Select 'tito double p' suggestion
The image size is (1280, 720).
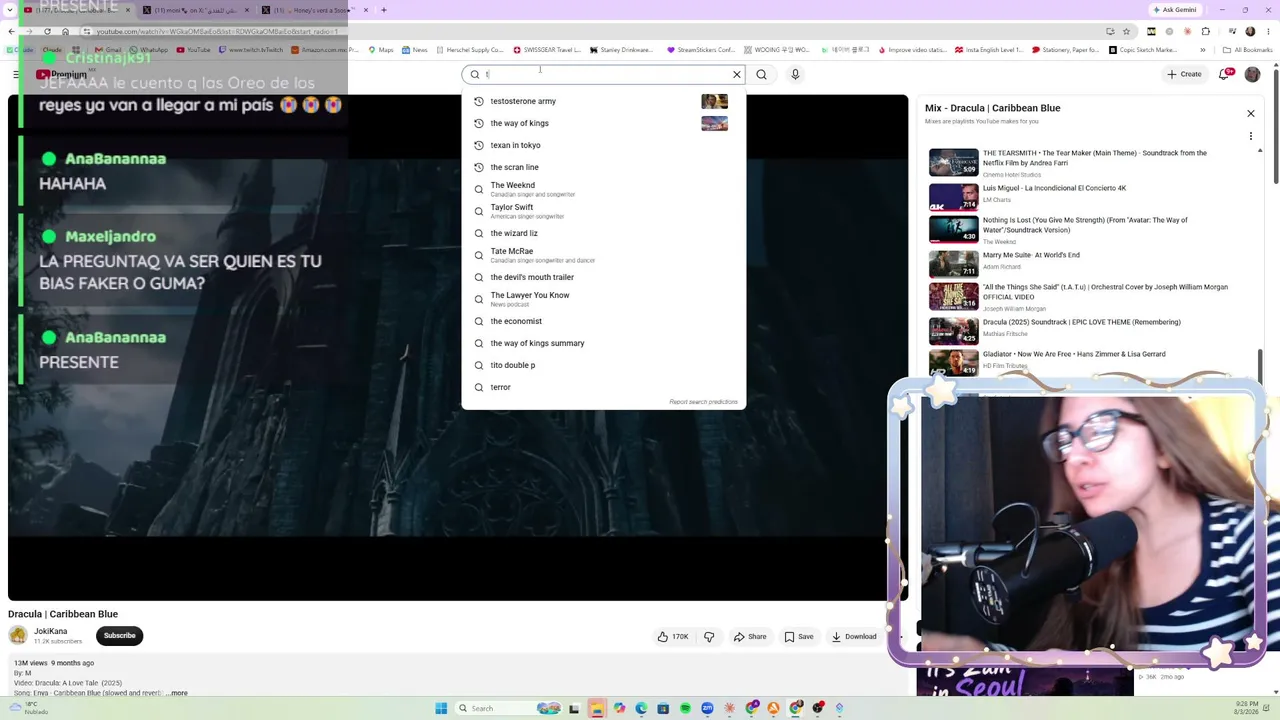tap(603, 365)
